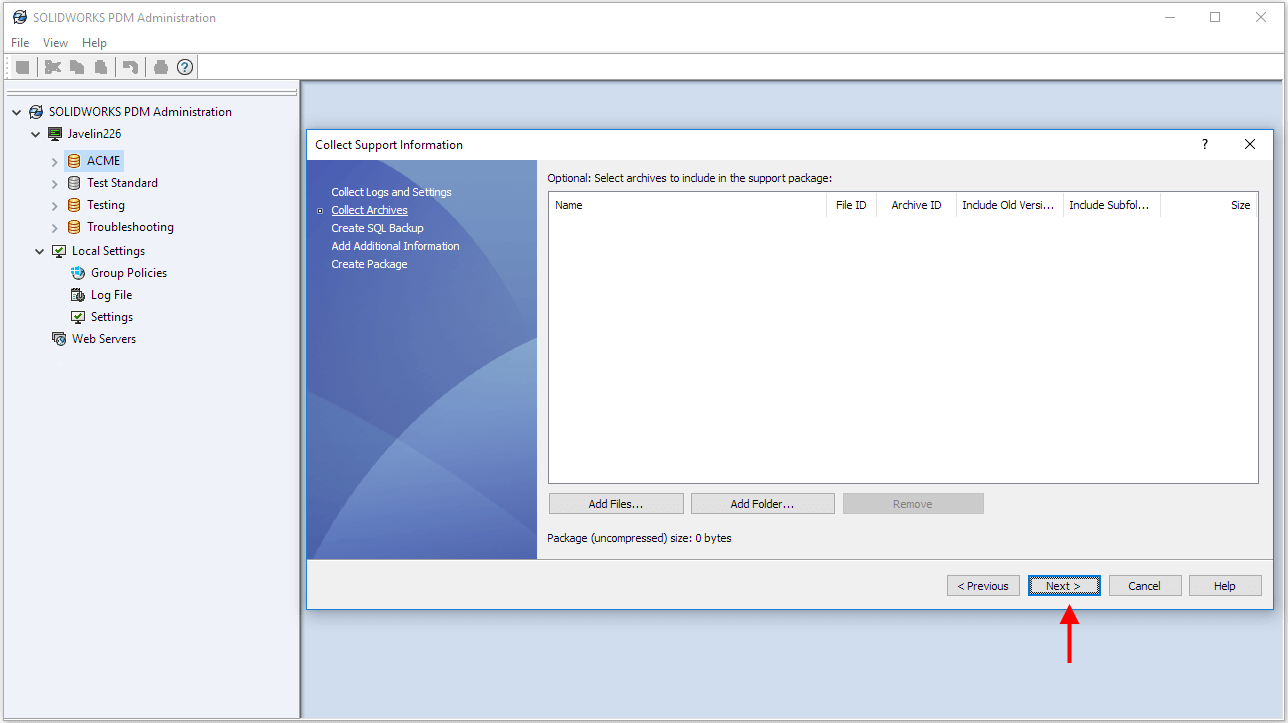This screenshot has width=1288, height=723.
Task: Open the Help question-mark toolbar icon
Action: [x=185, y=67]
